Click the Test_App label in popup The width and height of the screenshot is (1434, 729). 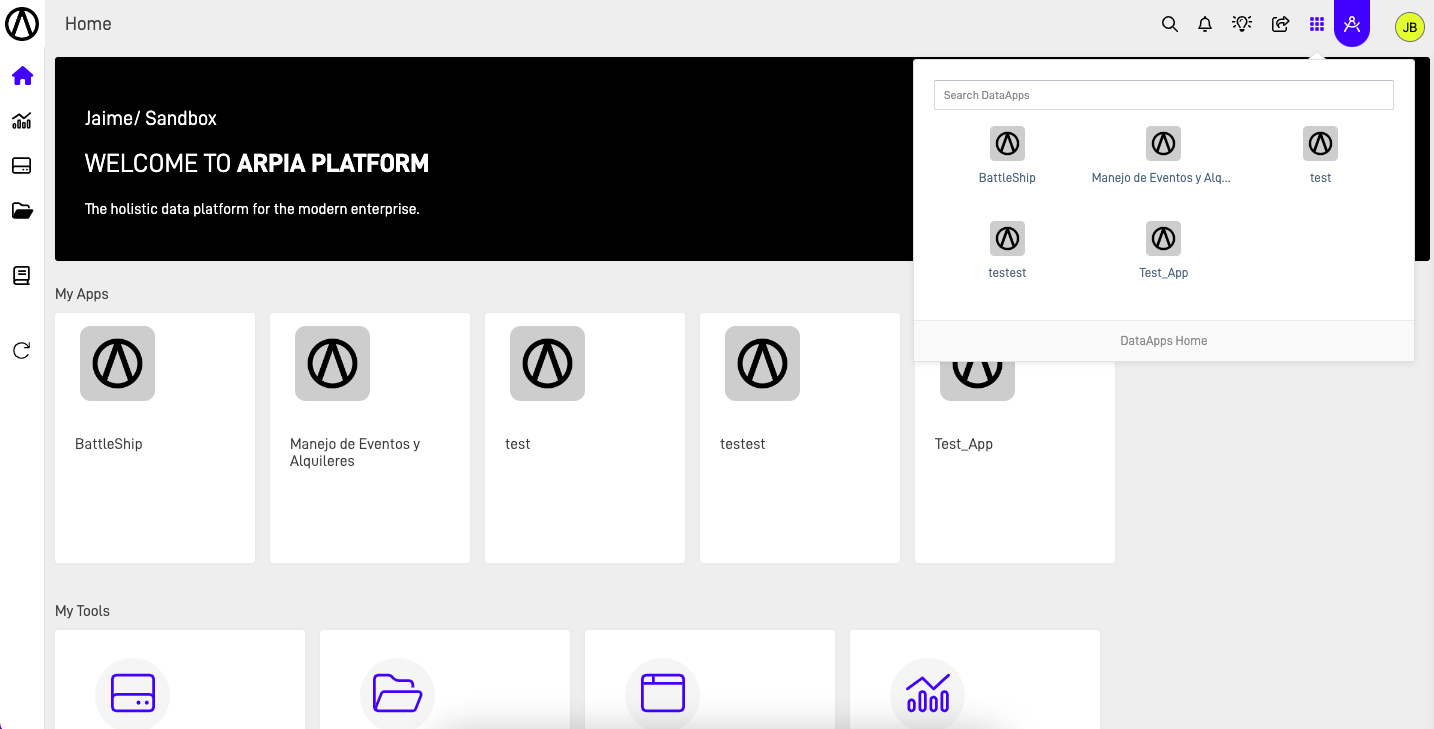[x=1164, y=273]
